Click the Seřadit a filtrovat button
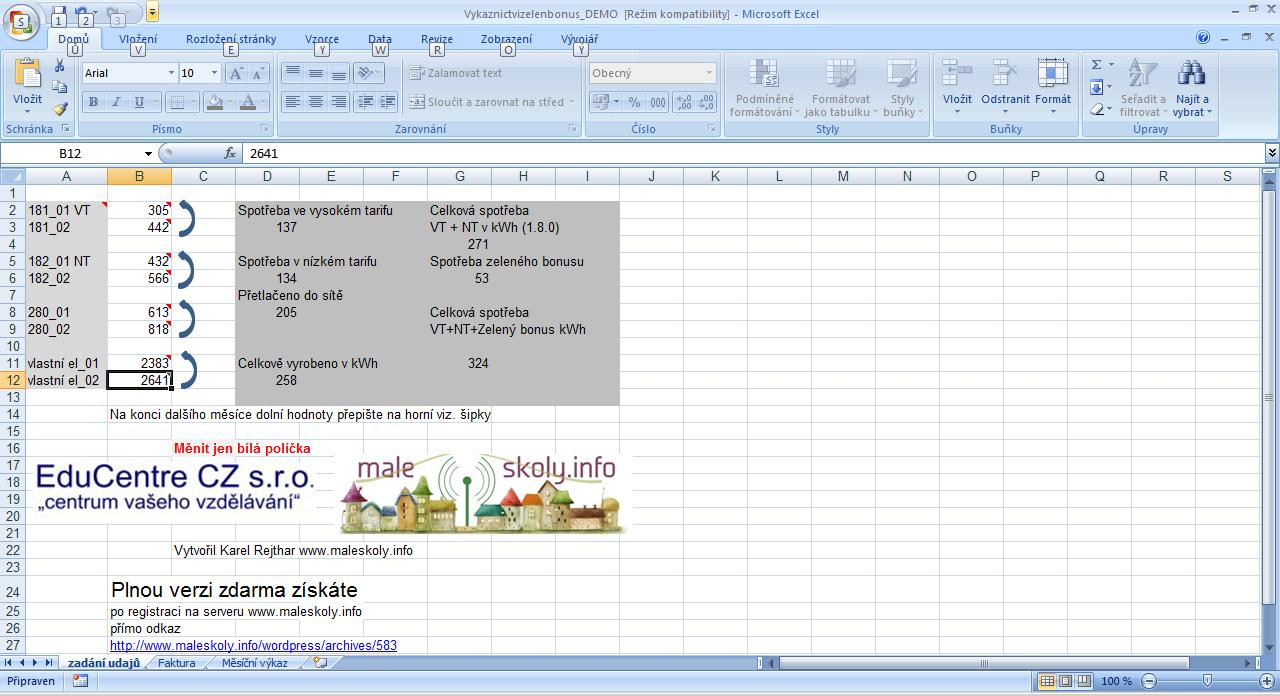This screenshot has height=696, width=1280. click(1143, 88)
